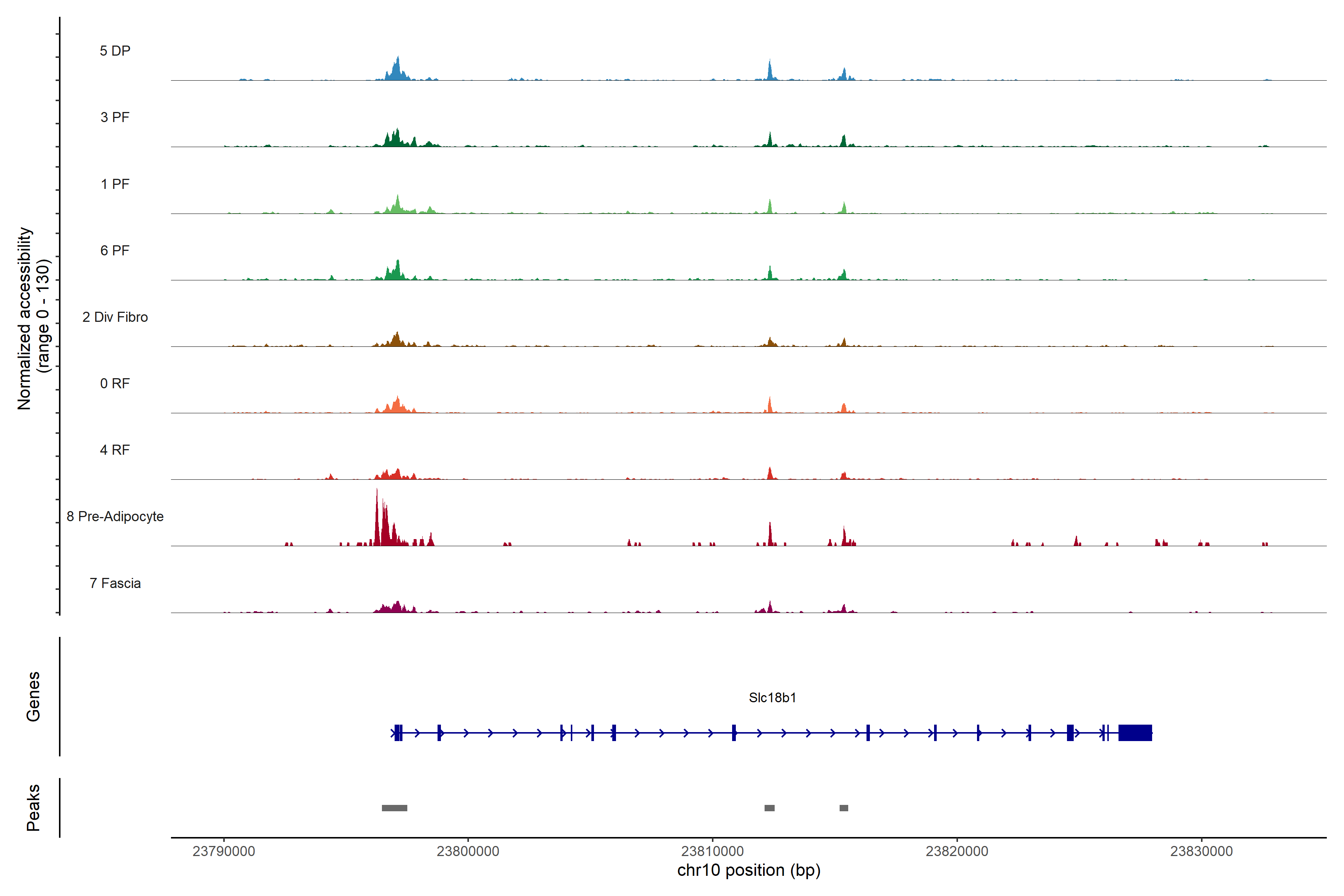
Task: Click the 4 RF track label
Action: coord(115,450)
